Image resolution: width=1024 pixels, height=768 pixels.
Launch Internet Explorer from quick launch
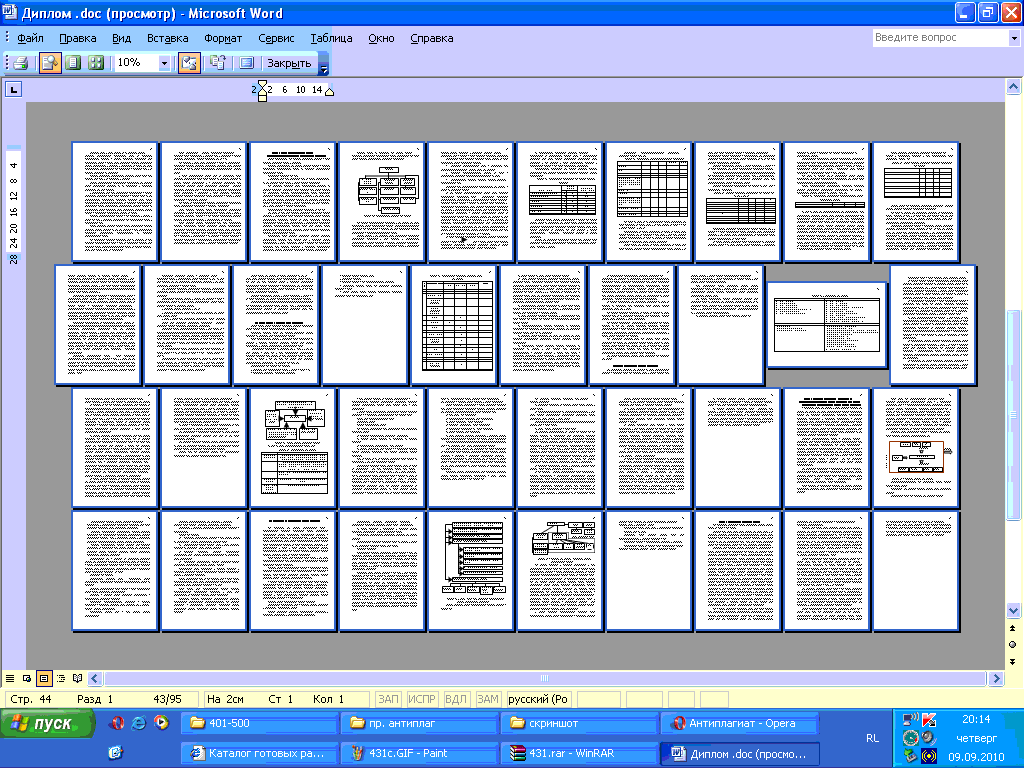[139, 723]
